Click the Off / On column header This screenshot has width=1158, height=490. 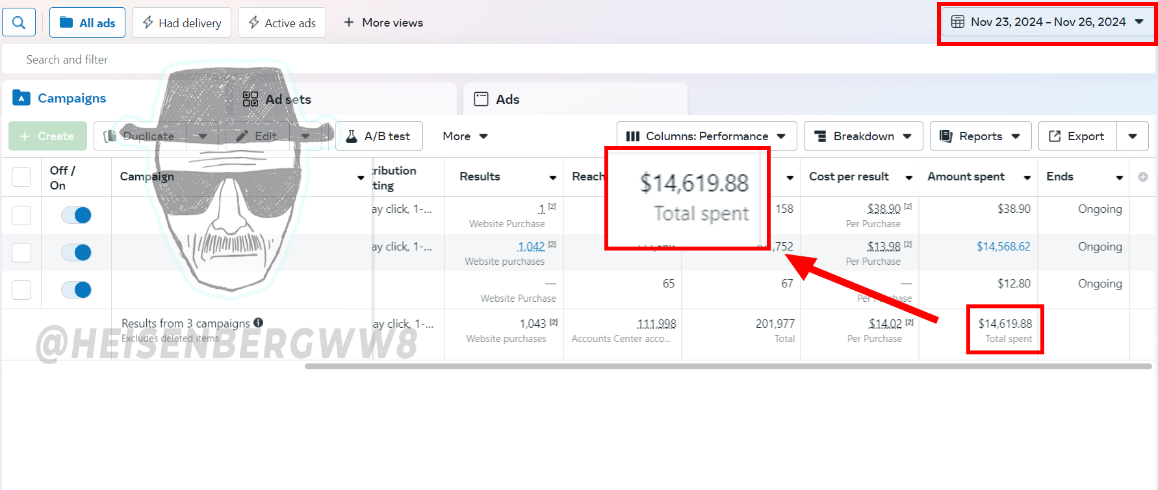(x=62, y=177)
